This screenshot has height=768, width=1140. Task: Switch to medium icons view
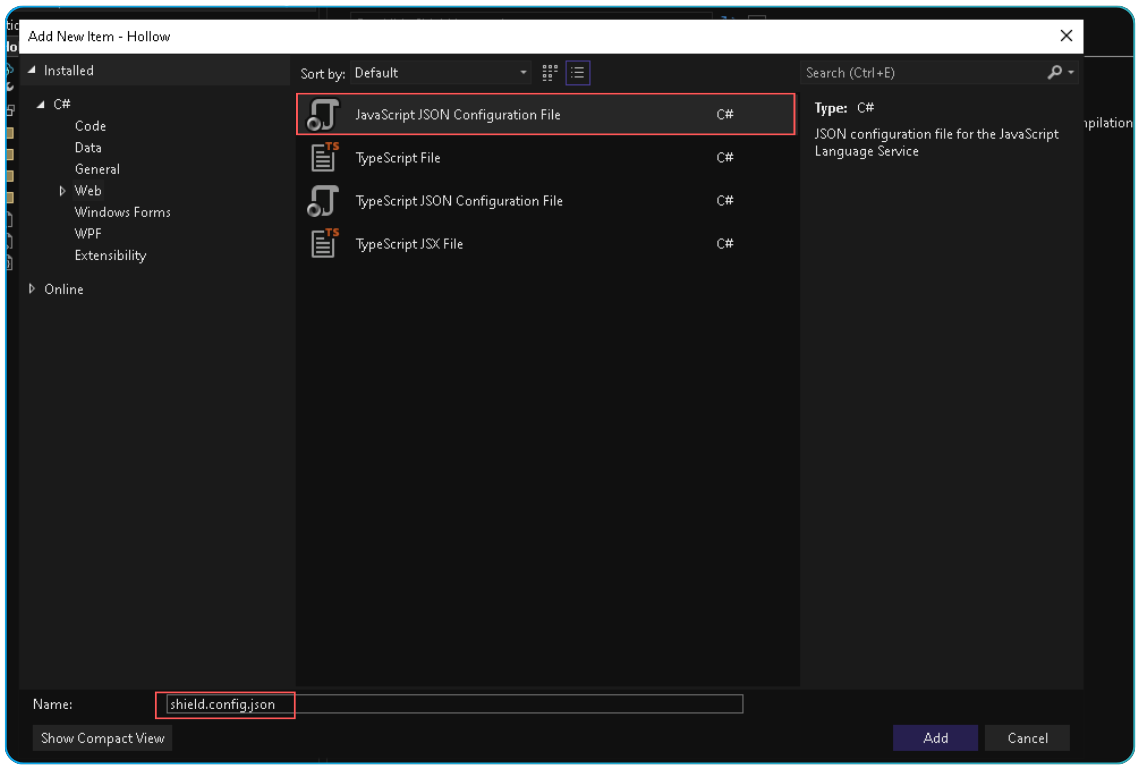click(x=548, y=72)
